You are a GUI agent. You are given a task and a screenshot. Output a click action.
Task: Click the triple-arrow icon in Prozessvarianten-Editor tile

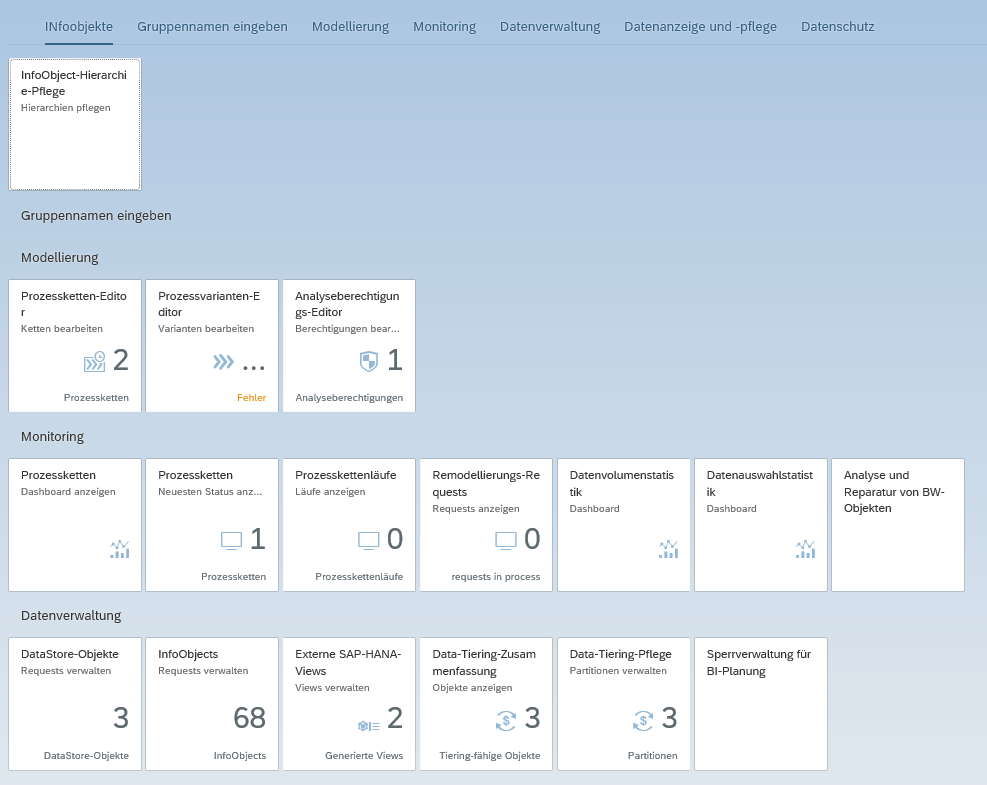223,361
